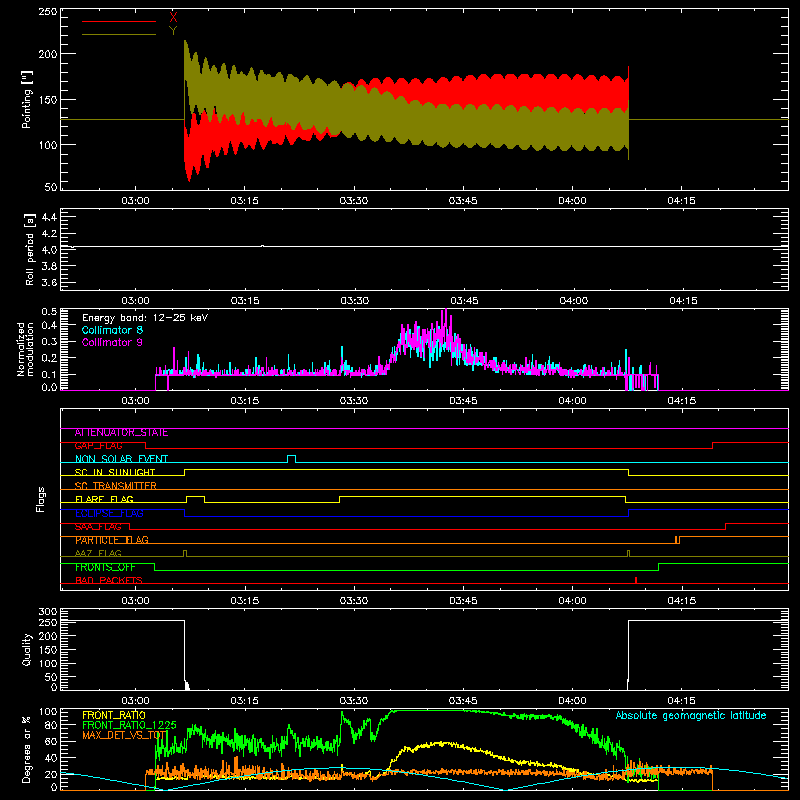
Task: Click the 40 tick on Degrees axis
Action: [x=51, y=758]
